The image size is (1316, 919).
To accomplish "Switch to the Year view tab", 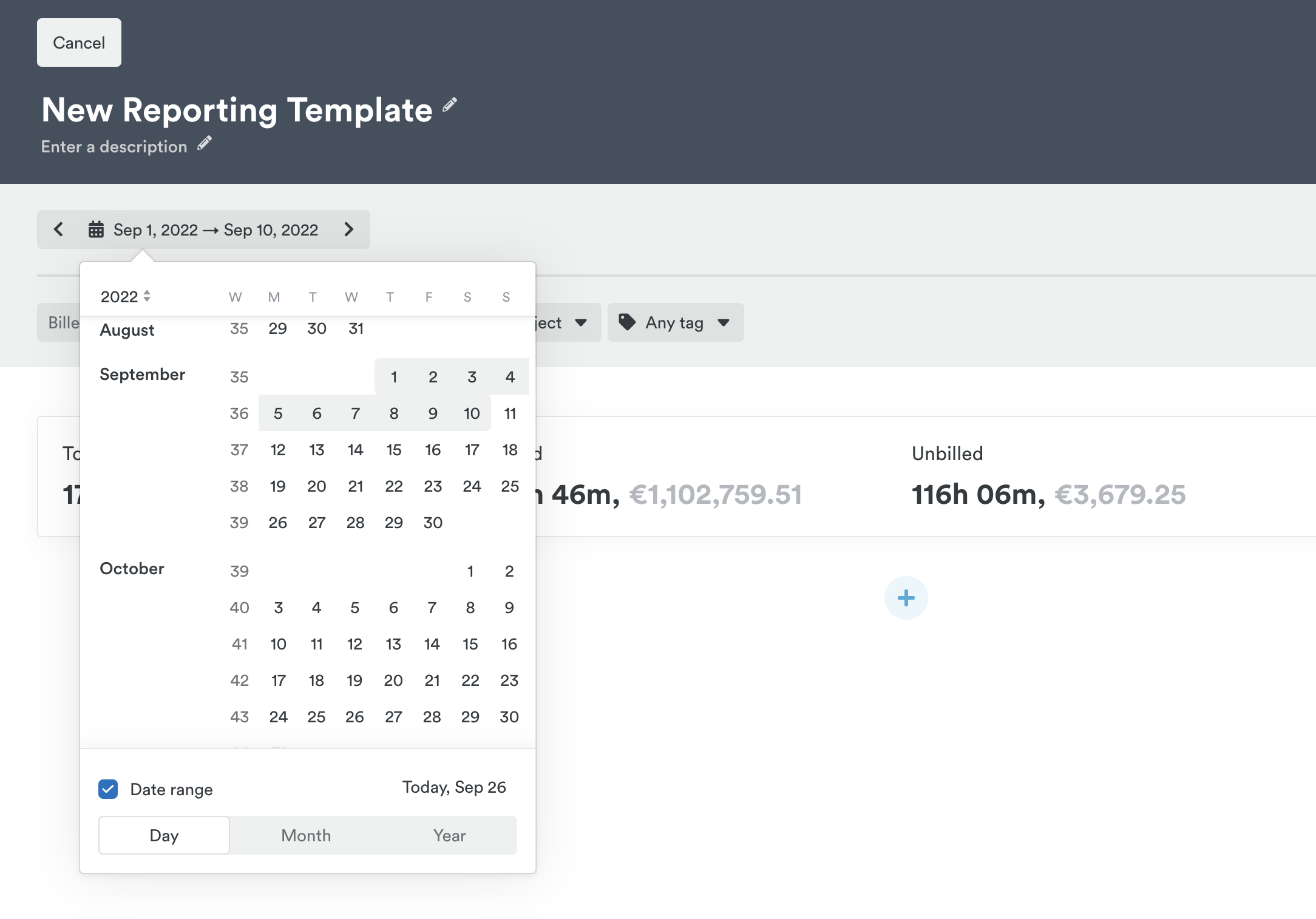I will (x=449, y=835).
